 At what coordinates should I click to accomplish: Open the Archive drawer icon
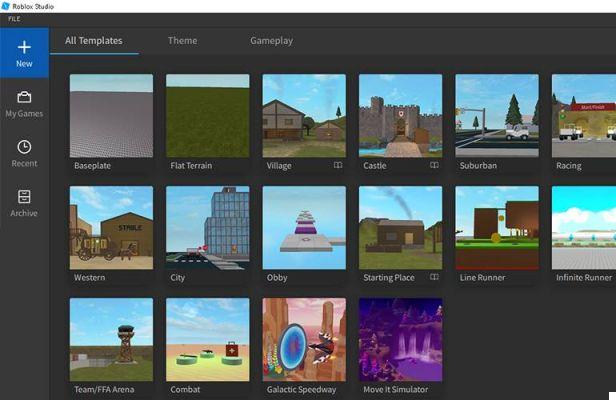pos(24,196)
